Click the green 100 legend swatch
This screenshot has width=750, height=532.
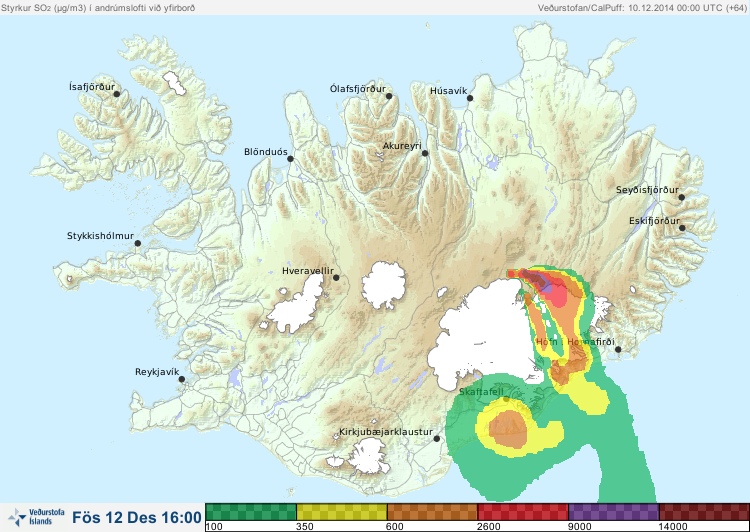tap(251, 512)
